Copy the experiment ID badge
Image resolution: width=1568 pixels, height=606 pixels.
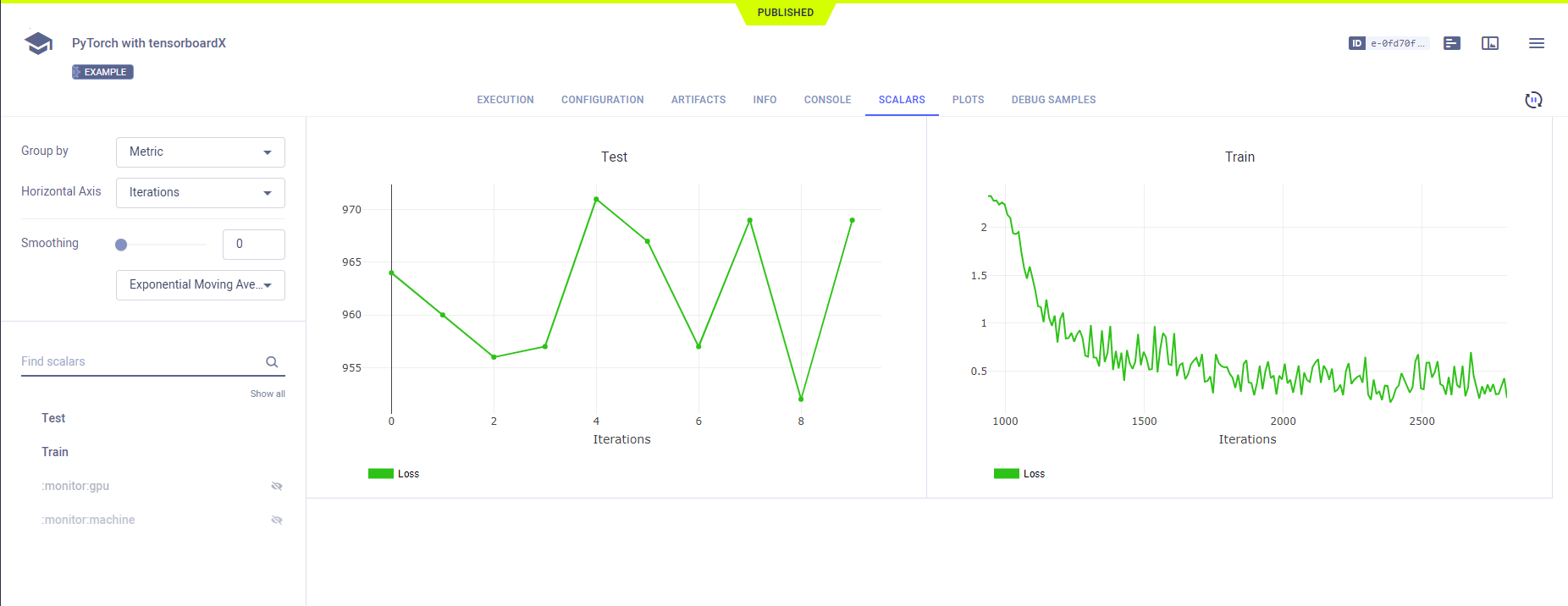click(1389, 43)
